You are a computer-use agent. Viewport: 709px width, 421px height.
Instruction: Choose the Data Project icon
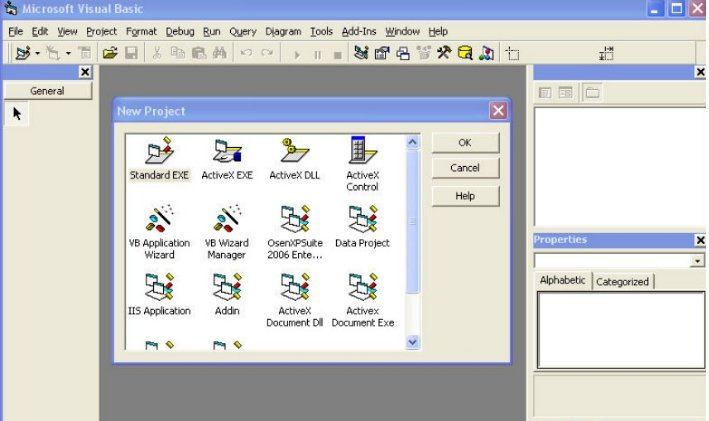point(363,219)
